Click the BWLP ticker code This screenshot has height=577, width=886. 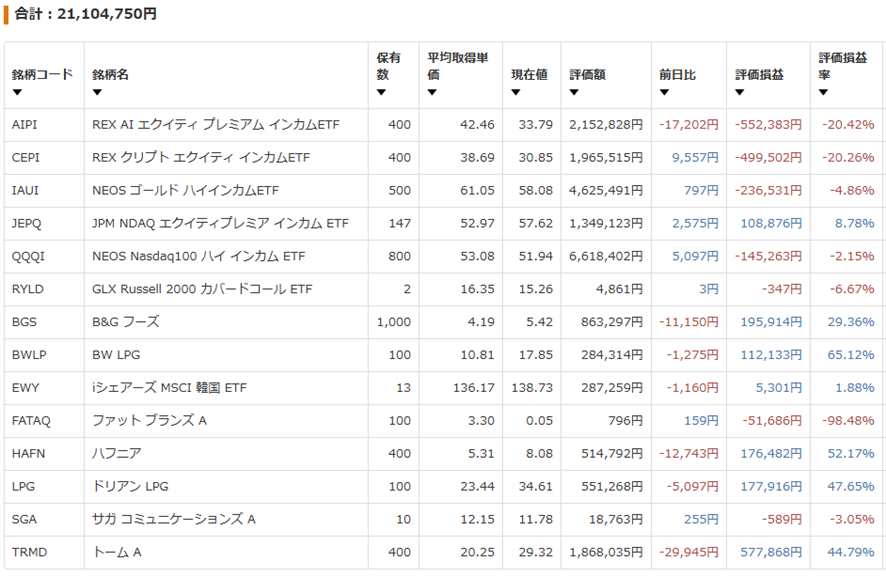[x=29, y=355]
